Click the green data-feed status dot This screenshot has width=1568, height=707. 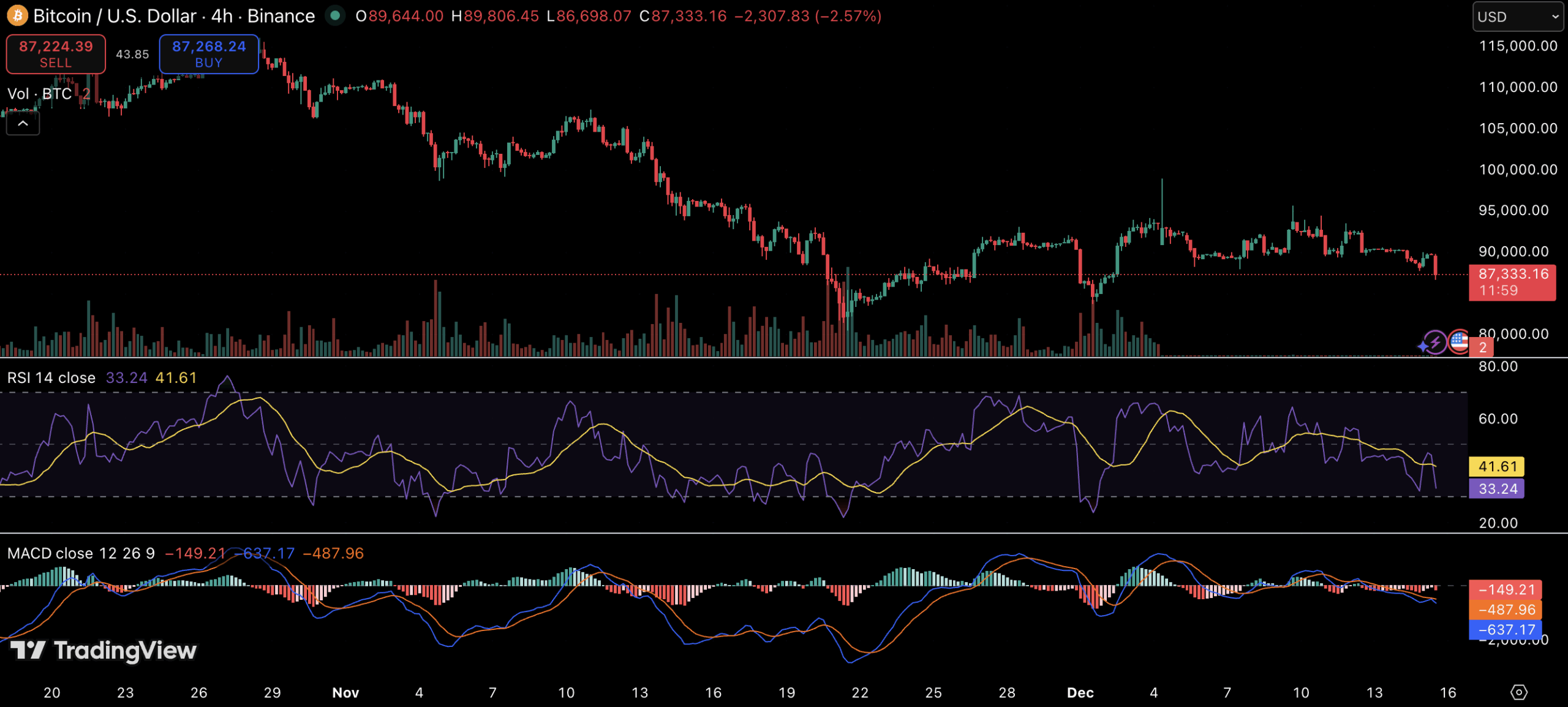pyautogui.click(x=335, y=16)
